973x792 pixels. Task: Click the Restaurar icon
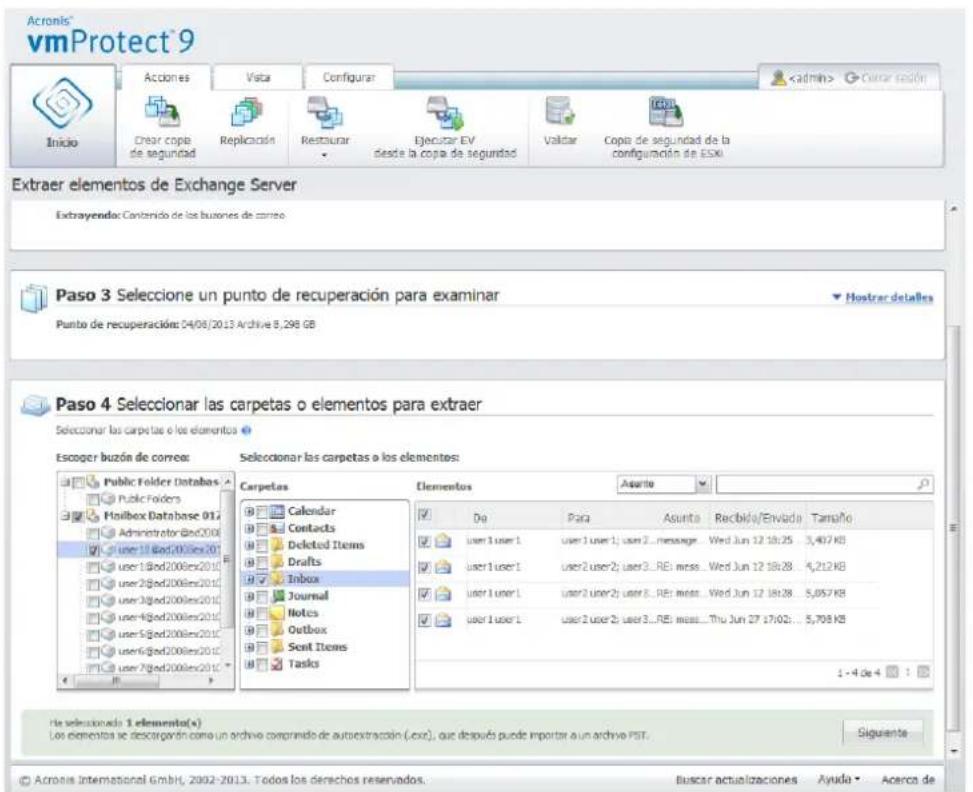click(x=325, y=112)
